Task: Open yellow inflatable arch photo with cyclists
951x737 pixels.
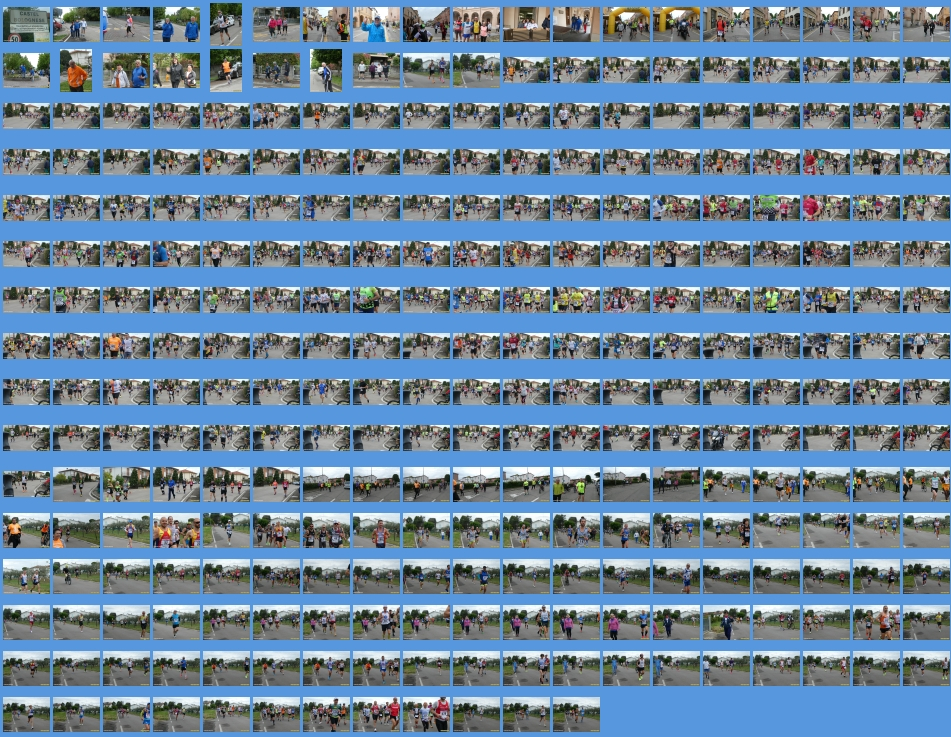Action: pyautogui.click(x=626, y=24)
